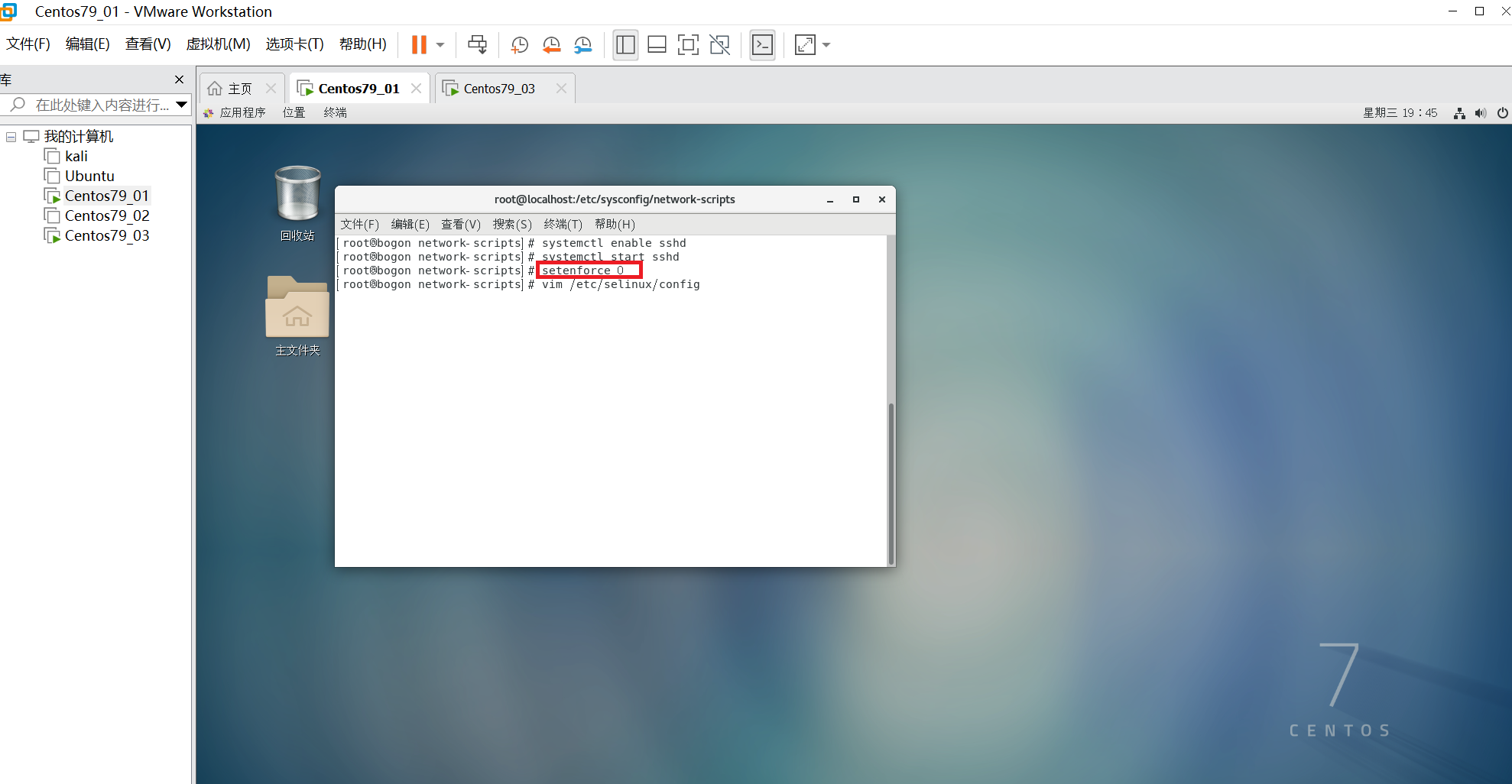Open terminal 终端(T) menu
Image resolution: width=1512 pixels, height=784 pixels.
[563, 225]
